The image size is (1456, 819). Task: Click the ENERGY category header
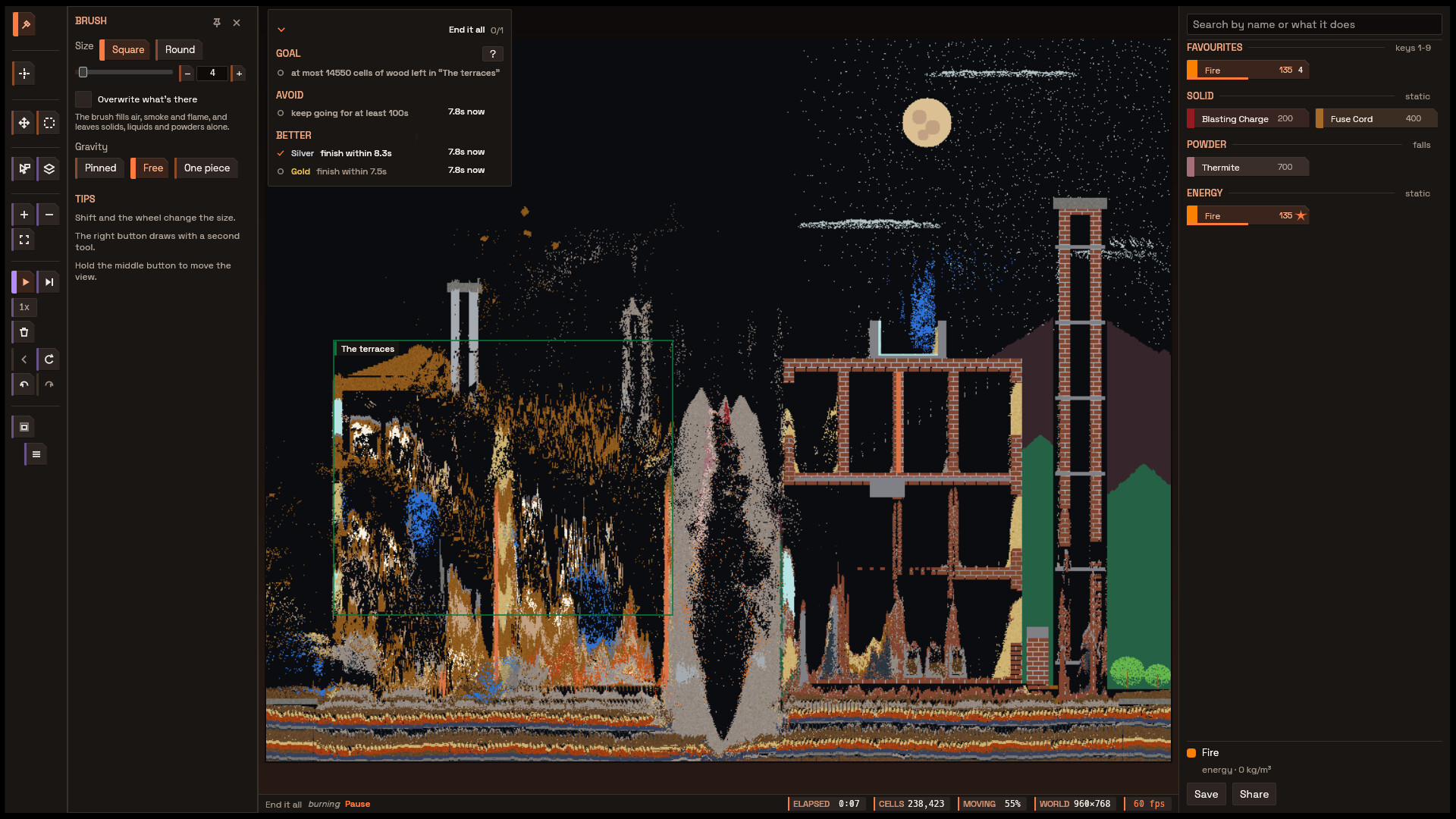pyautogui.click(x=1204, y=193)
